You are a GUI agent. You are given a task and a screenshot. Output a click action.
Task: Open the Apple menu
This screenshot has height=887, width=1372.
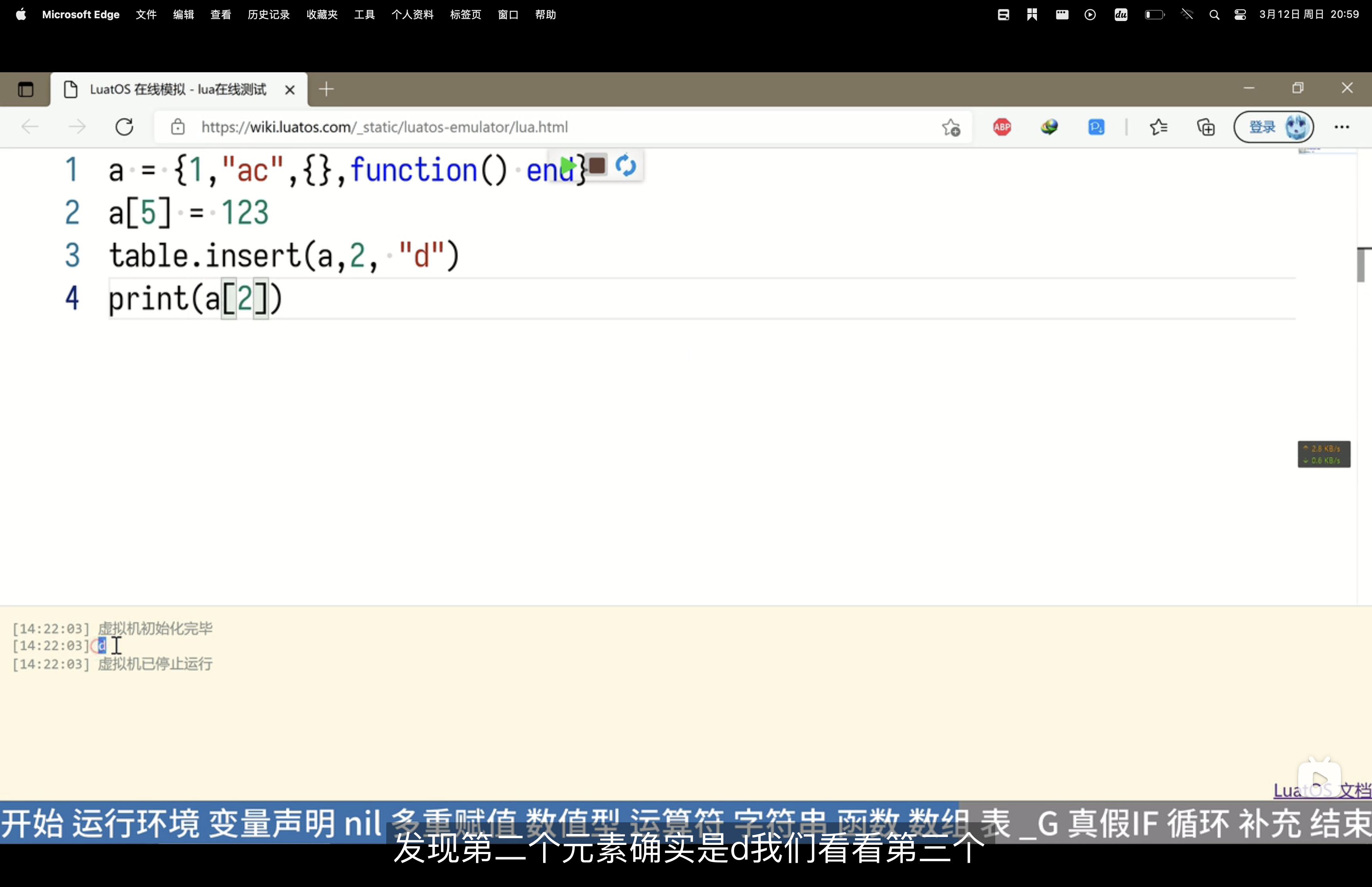[21, 14]
